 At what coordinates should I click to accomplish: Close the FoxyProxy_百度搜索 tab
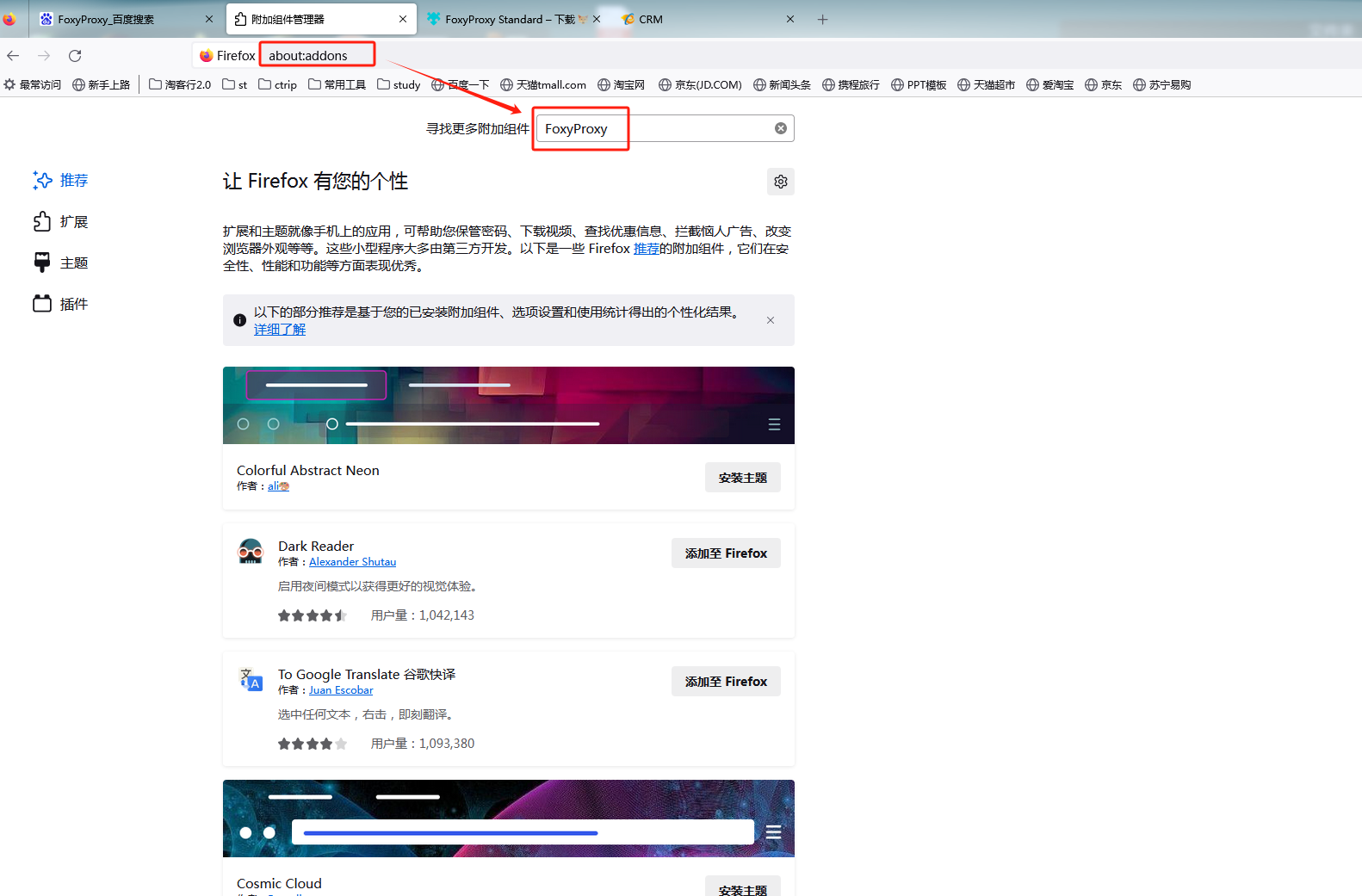[208, 19]
